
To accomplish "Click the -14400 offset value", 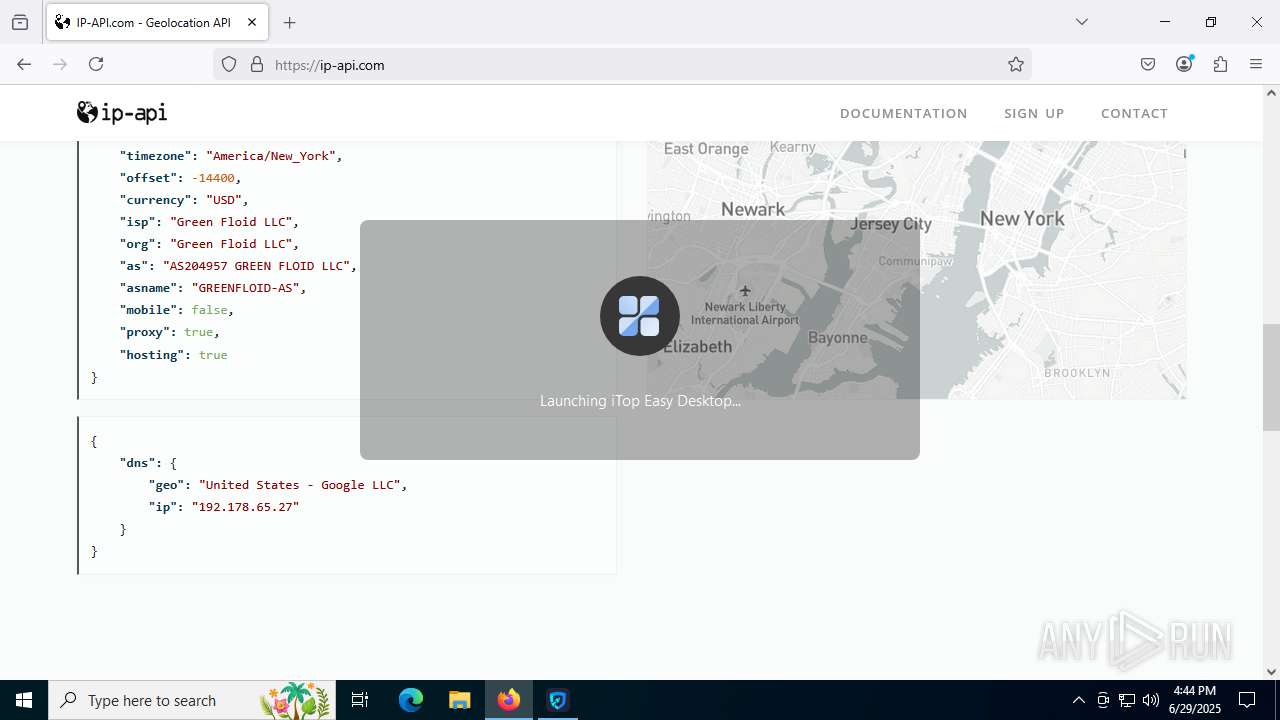I will pyautogui.click(x=213, y=178).
